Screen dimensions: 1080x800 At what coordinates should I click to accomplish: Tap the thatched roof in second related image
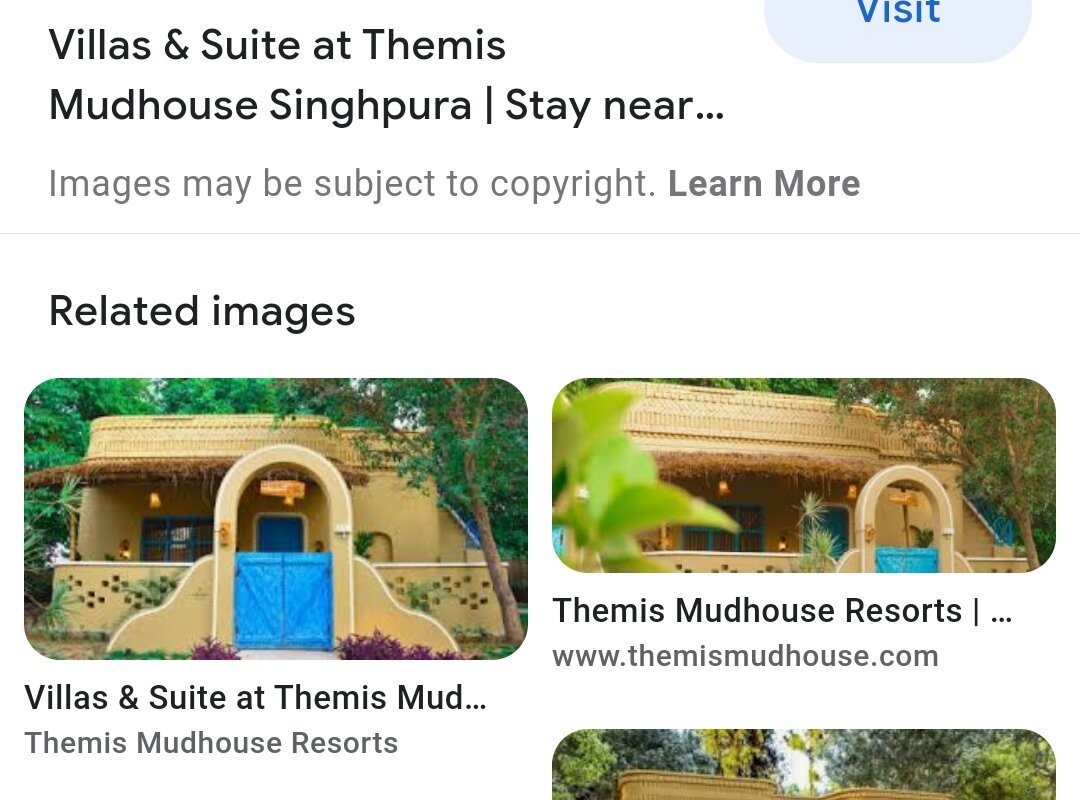(x=758, y=465)
